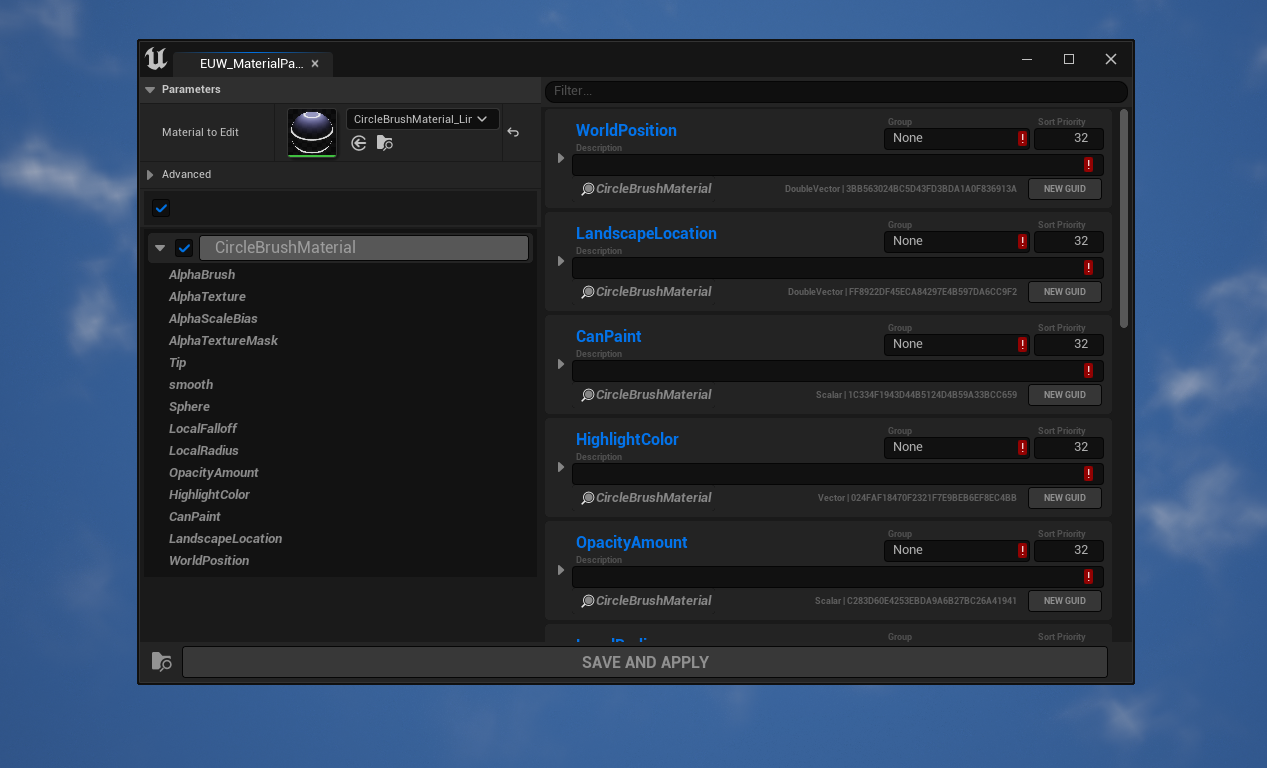Viewport: 1267px width, 768px height.
Task: Click the Unreal Engine logo in the title bar
Action: tap(156, 59)
